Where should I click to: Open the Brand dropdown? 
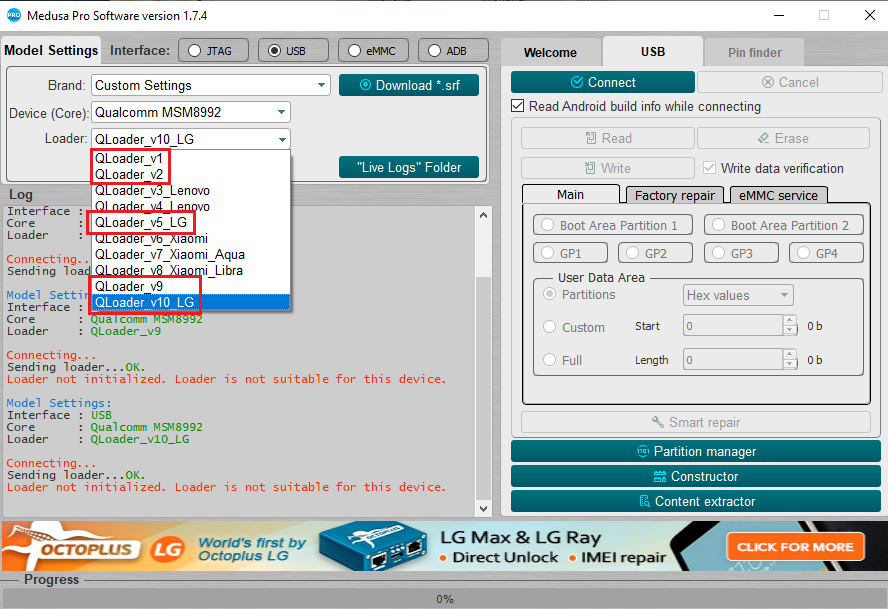(211, 85)
